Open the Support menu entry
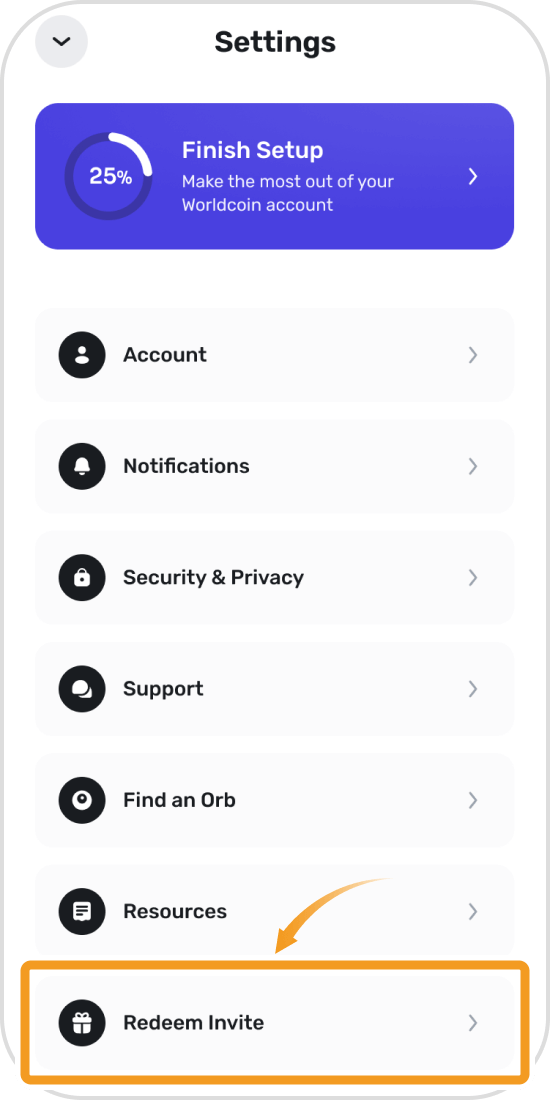Screen dimensions: 550x1100 point(274,689)
